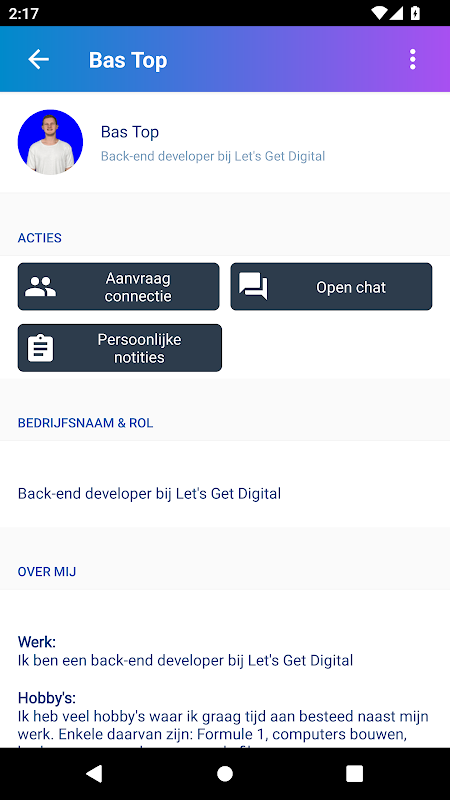The width and height of the screenshot is (450, 800).
Task: Tap the job subtitle under the profile name
Action: pyautogui.click(x=213, y=156)
